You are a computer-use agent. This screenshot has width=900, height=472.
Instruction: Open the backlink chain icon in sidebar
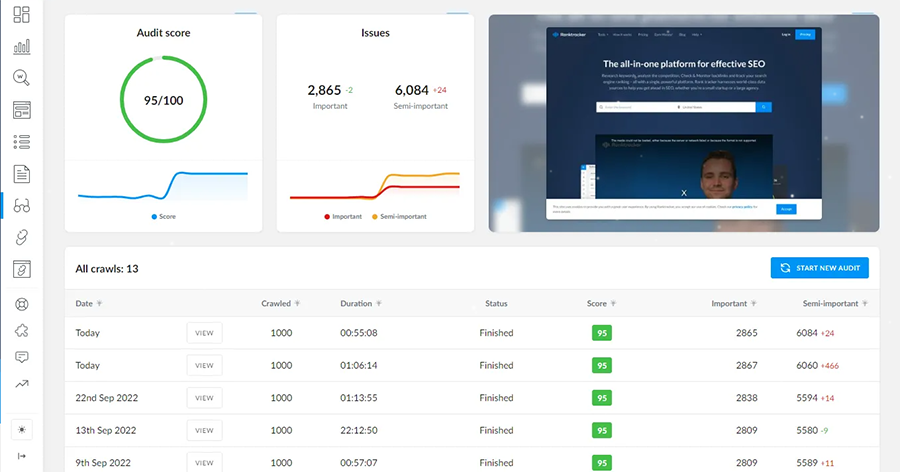coord(21,237)
